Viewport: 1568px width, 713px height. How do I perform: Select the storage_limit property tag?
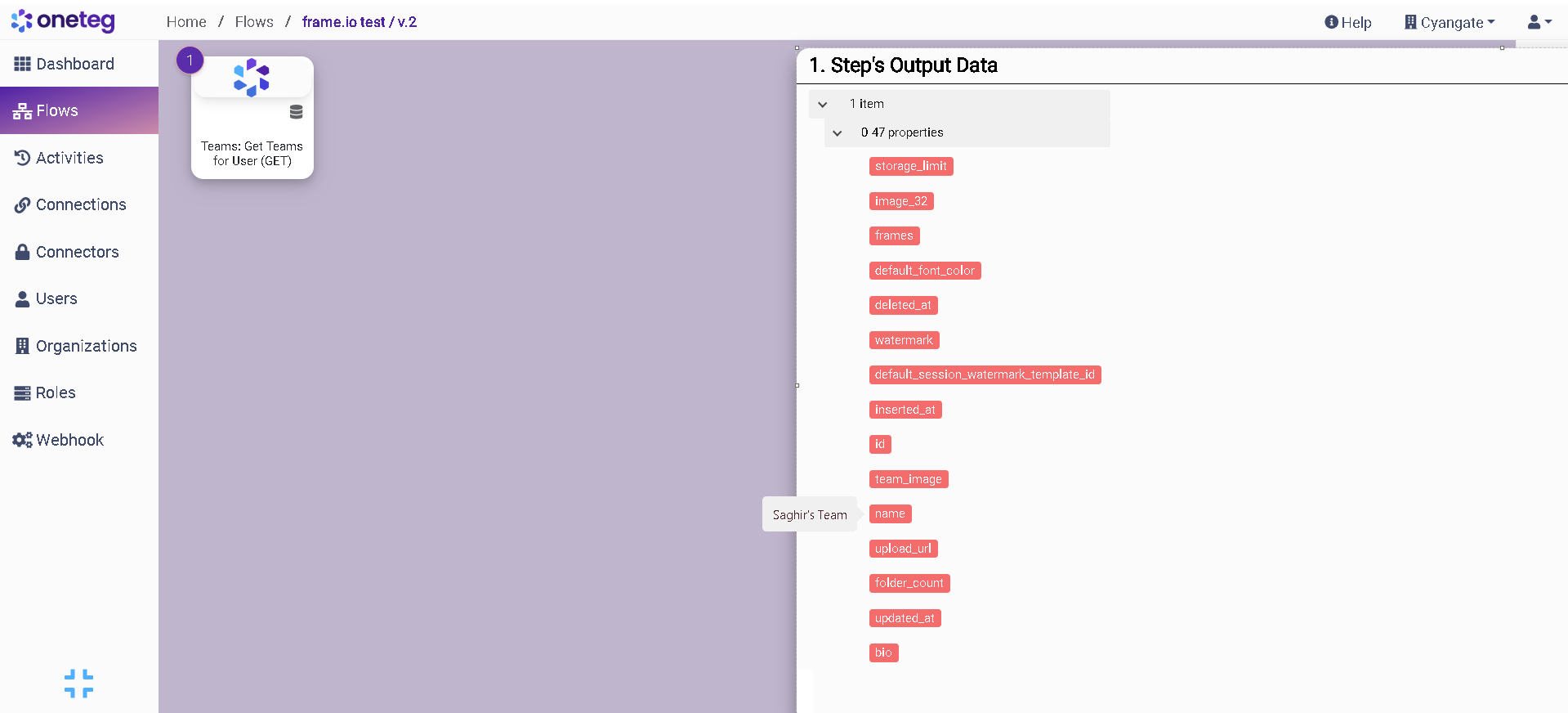point(910,166)
